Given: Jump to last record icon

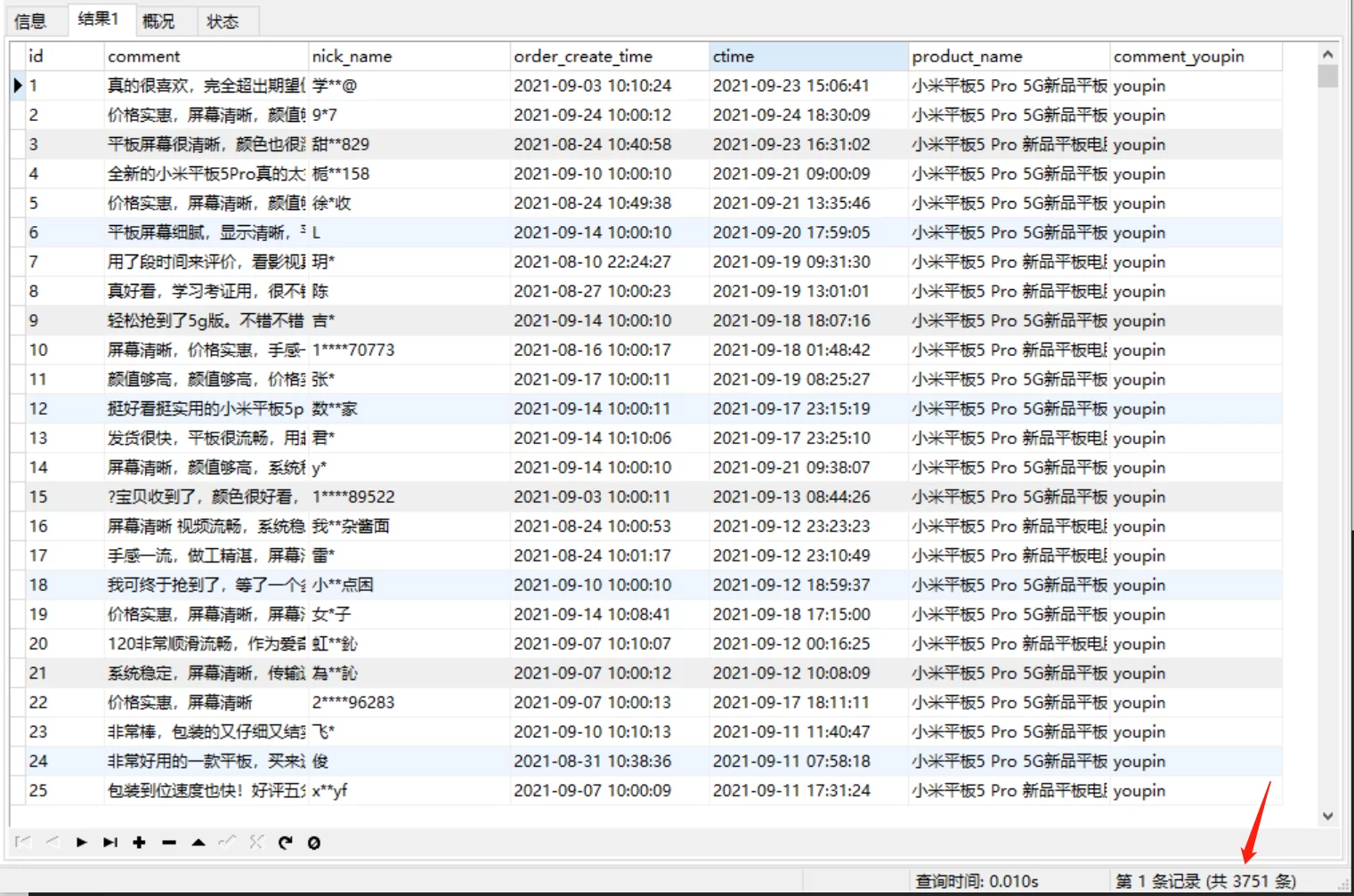Looking at the screenshot, I should 110,842.
